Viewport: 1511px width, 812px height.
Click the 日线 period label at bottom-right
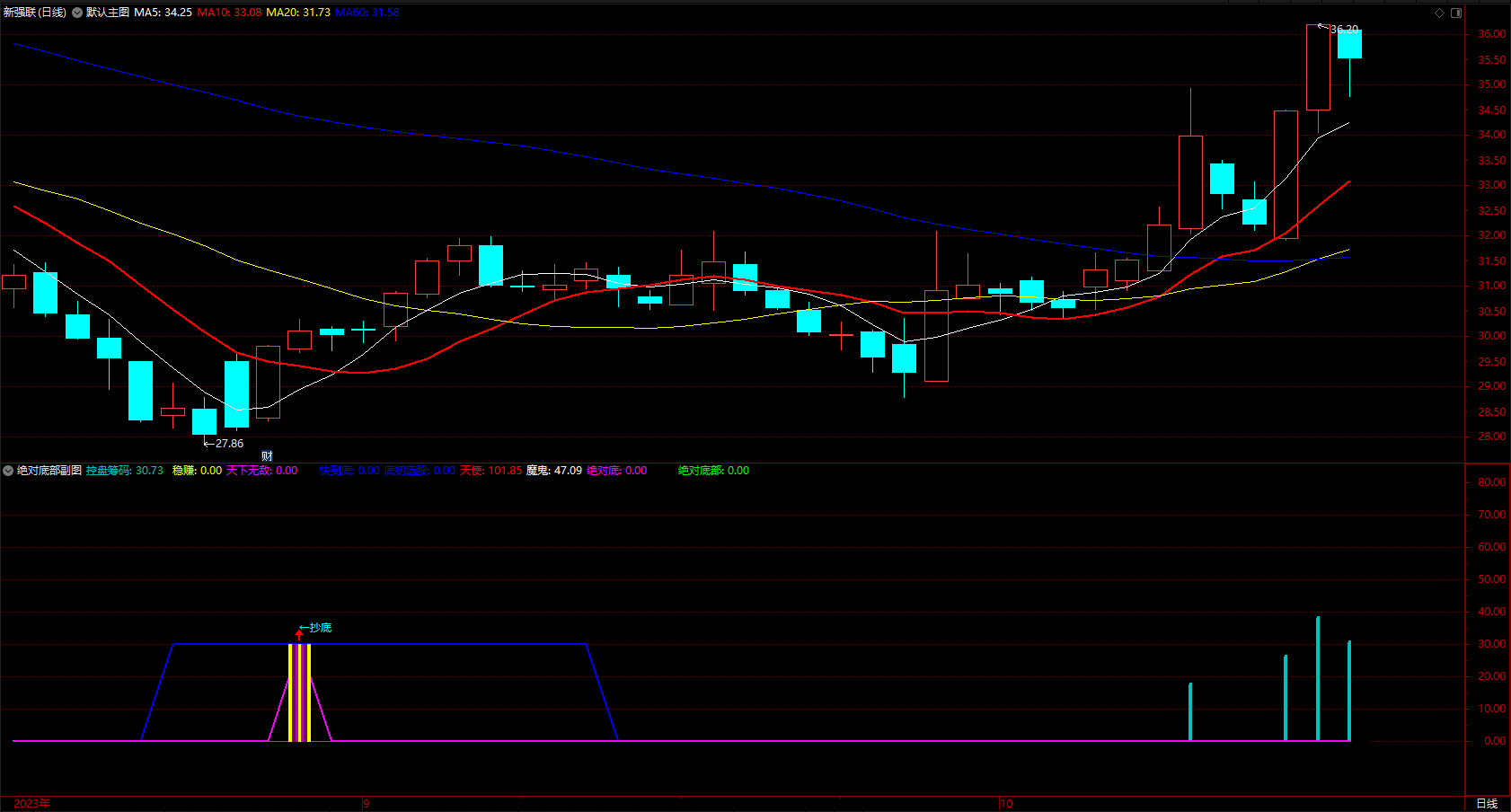[1487, 804]
